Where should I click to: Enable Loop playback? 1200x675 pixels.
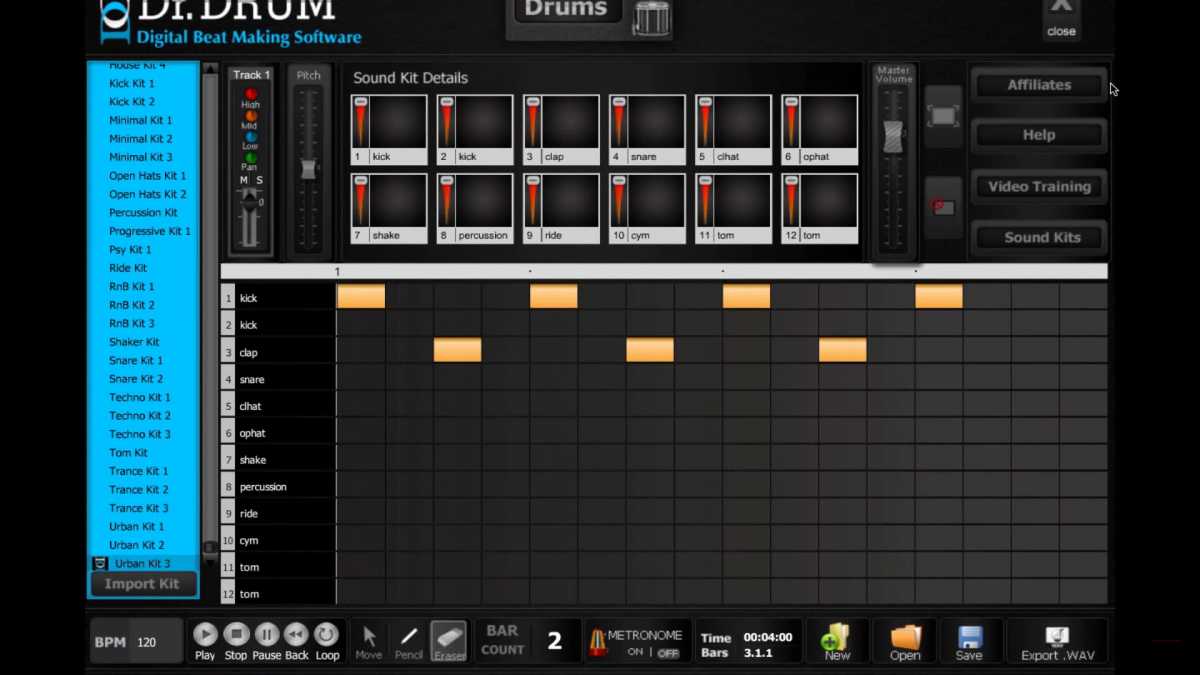point(327,633)
